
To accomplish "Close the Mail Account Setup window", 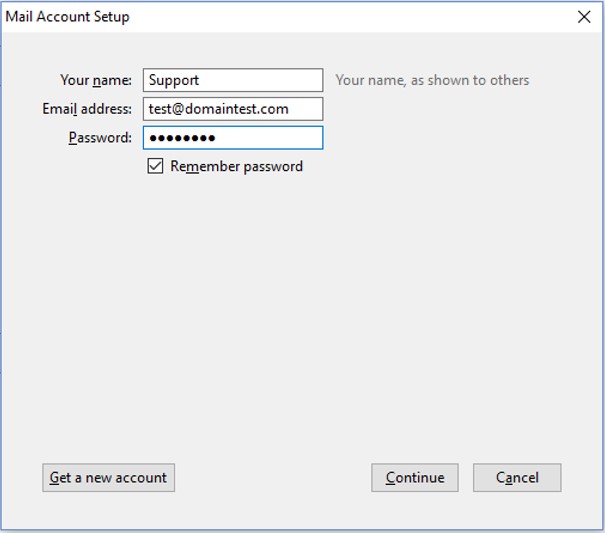I will click(584, 17).
